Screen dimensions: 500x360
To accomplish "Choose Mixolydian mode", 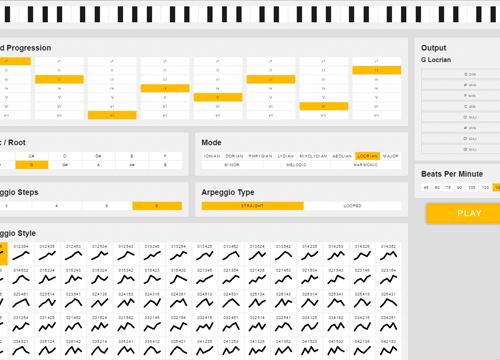I will click(313, 156).
